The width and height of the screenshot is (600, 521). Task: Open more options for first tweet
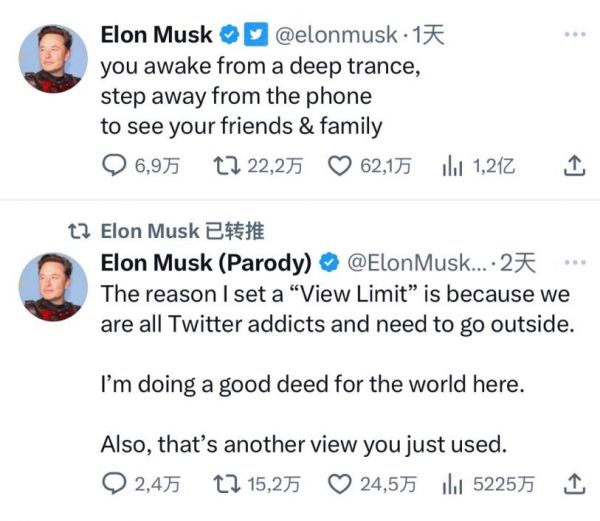click(574, 34)
